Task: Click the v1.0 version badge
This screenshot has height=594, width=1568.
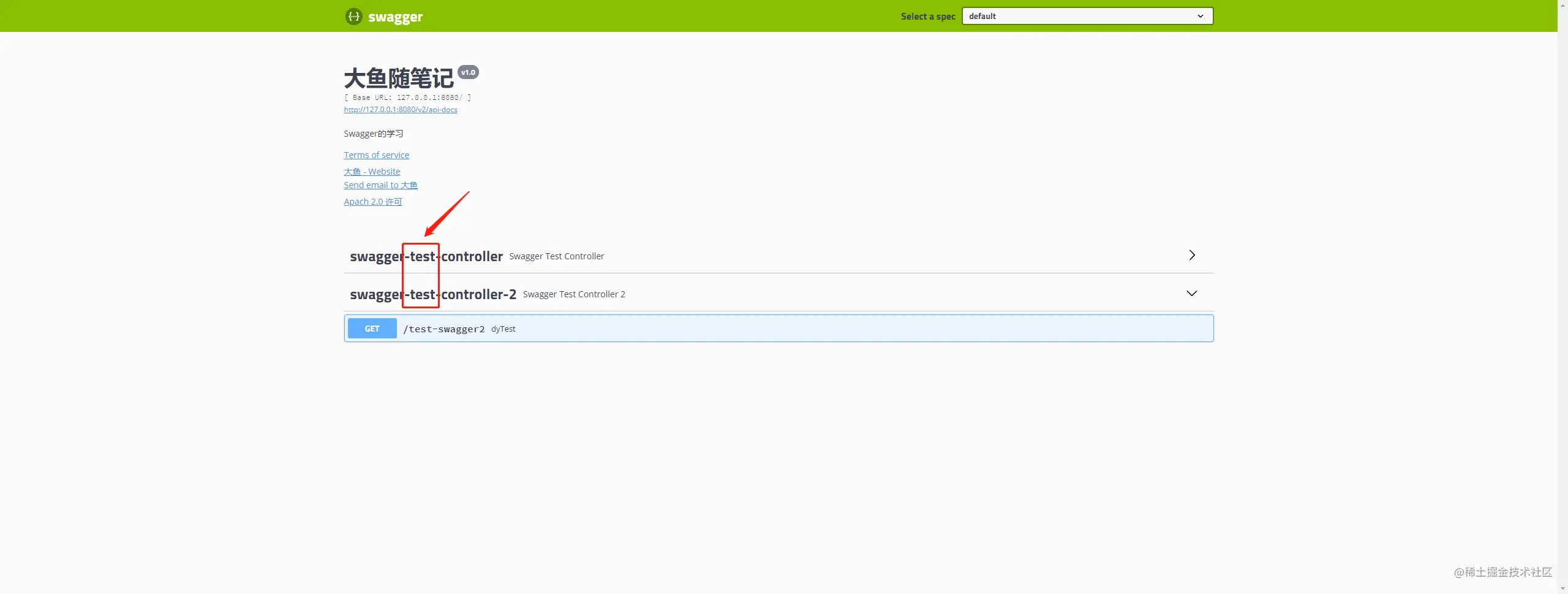Action: 469,72
